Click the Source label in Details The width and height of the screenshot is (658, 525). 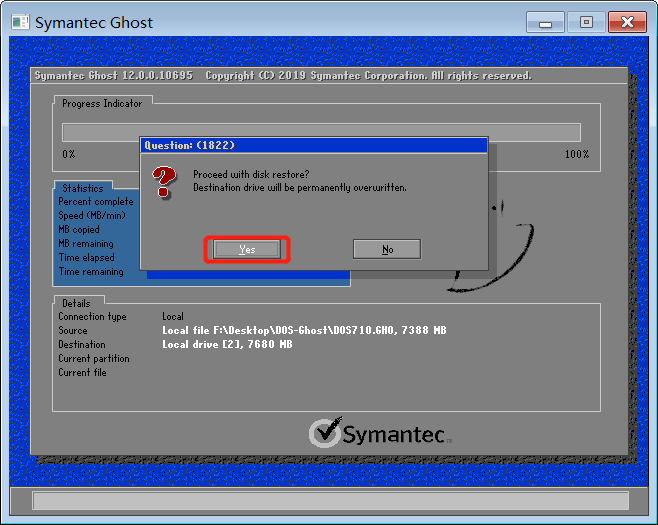[x=73, y=330]
